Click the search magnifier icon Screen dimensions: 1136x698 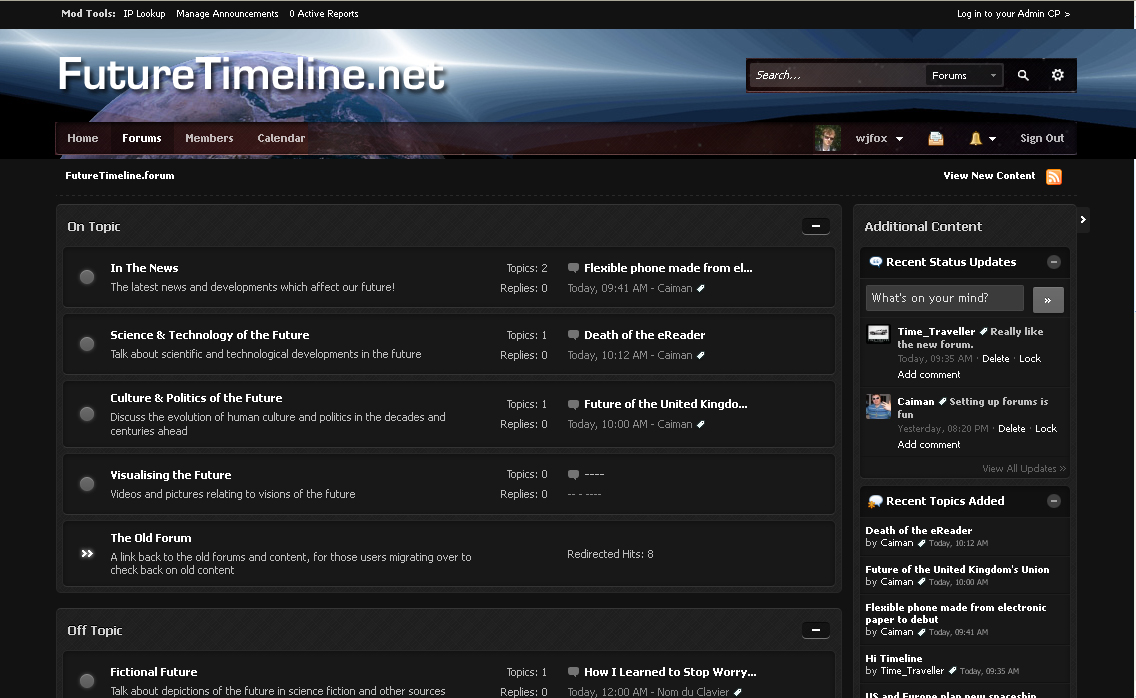point(1023,75)
